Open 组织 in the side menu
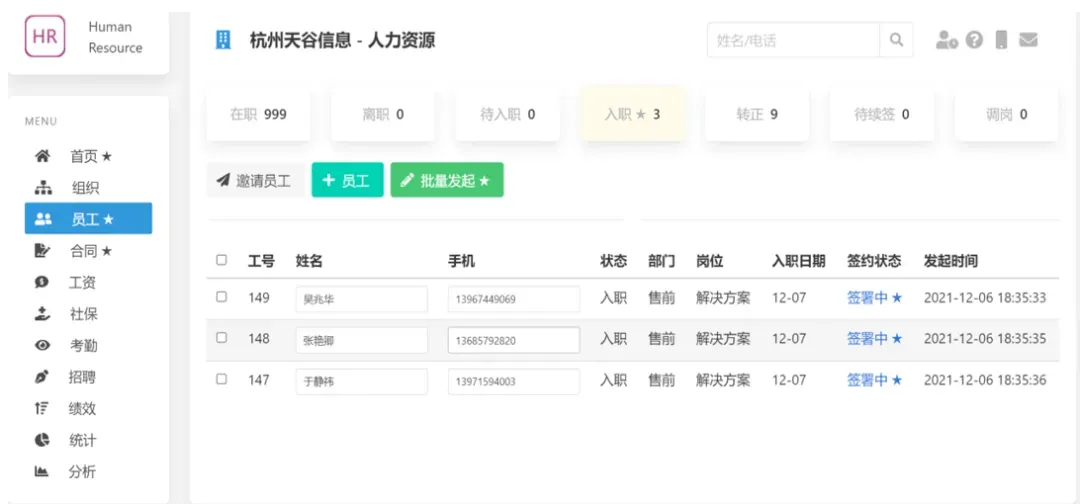This screenshot has height=504, width=1080. pyautogui.click(x=88, y=187)
